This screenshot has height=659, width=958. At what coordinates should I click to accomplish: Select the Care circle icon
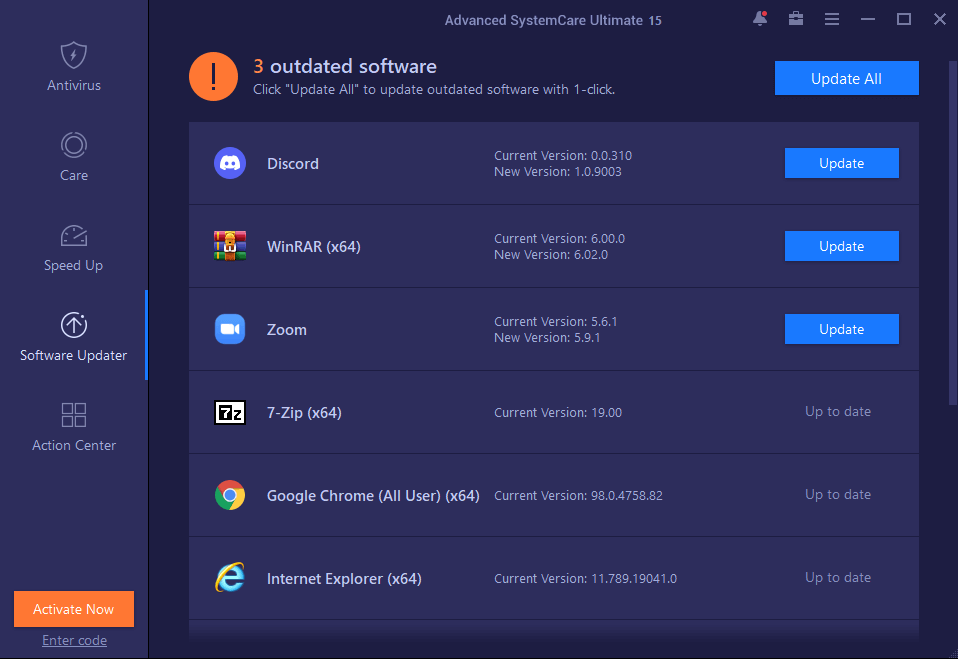73,145
